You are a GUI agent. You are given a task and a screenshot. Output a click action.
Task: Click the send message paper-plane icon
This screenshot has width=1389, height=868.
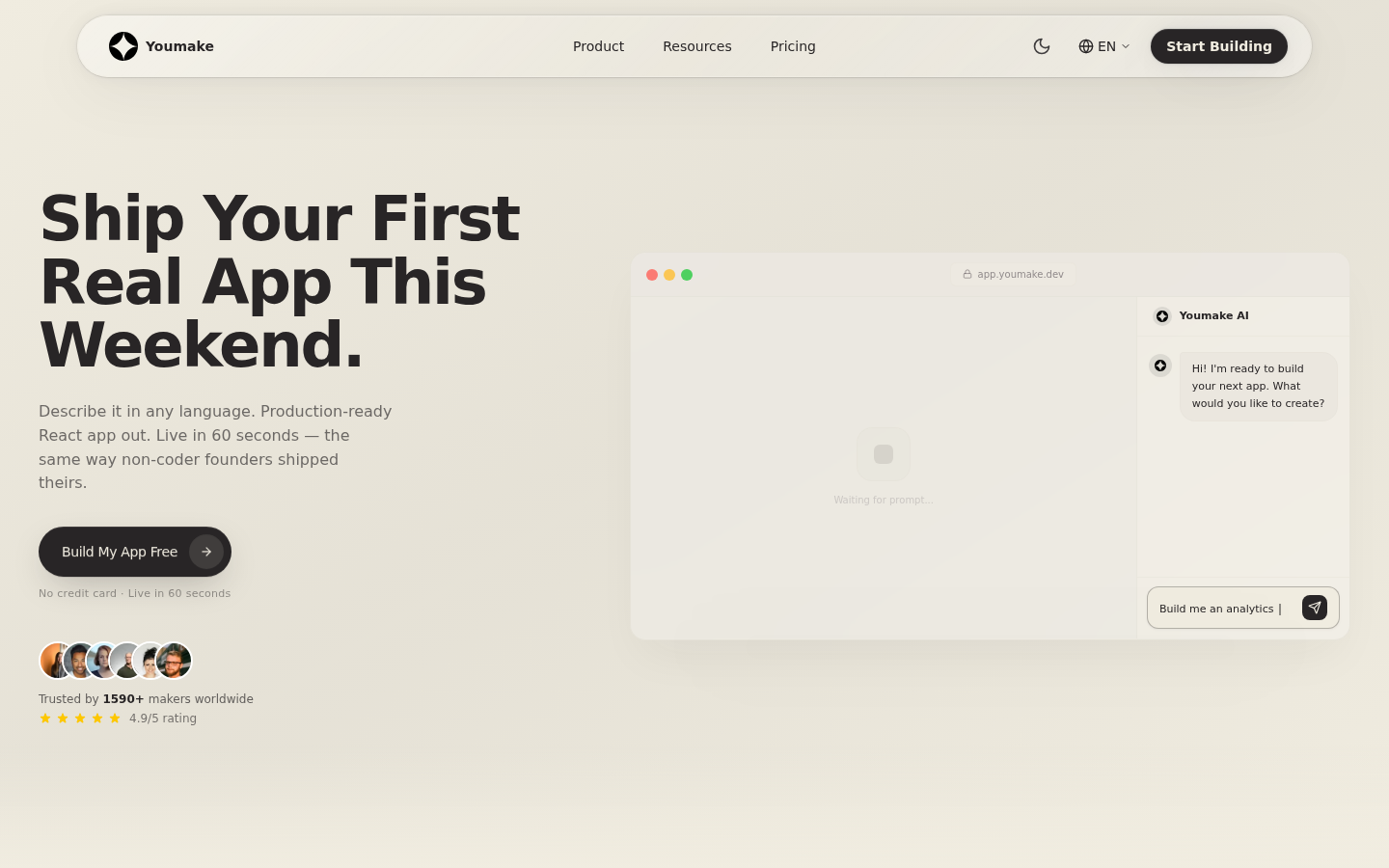click(x=1315, y=608)
